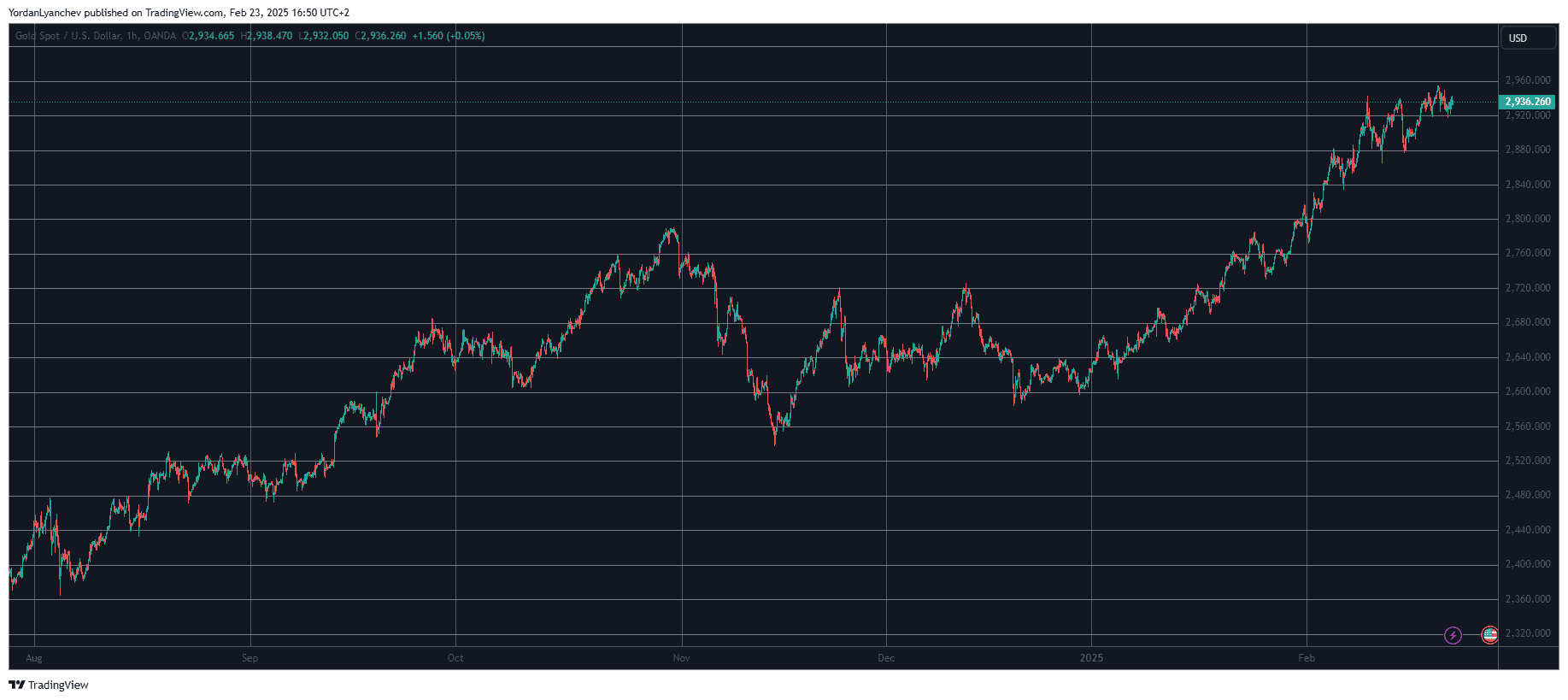Click the 2,640.000 price axis label
This screenshot has width=1568, height=700.
[1528, 357]
